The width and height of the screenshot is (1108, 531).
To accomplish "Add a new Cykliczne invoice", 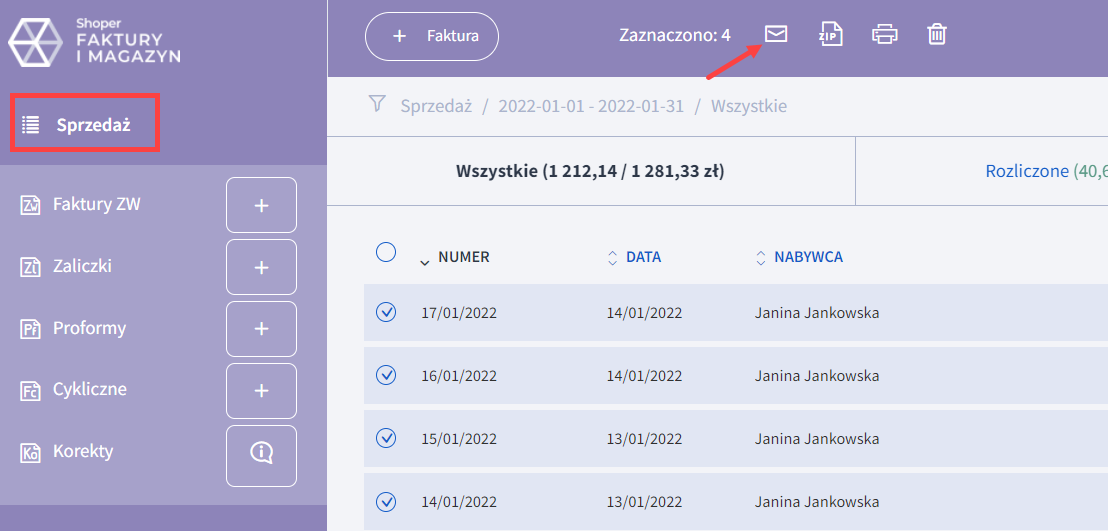I will point(261,390).
